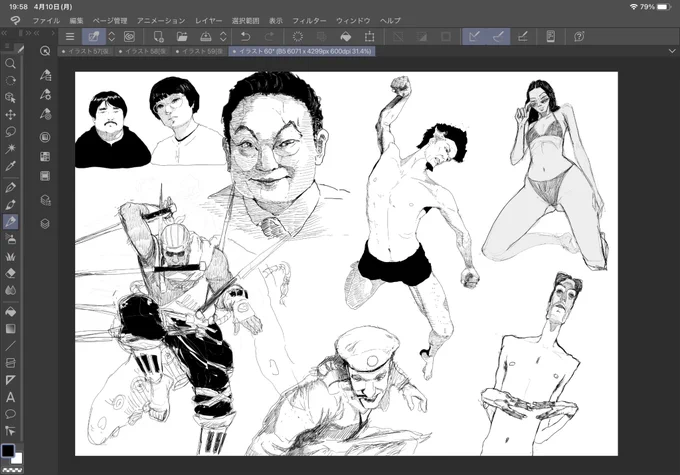Select the straight line Figure tool
Viewport: 680px width, 475px height.
point(10,346)
